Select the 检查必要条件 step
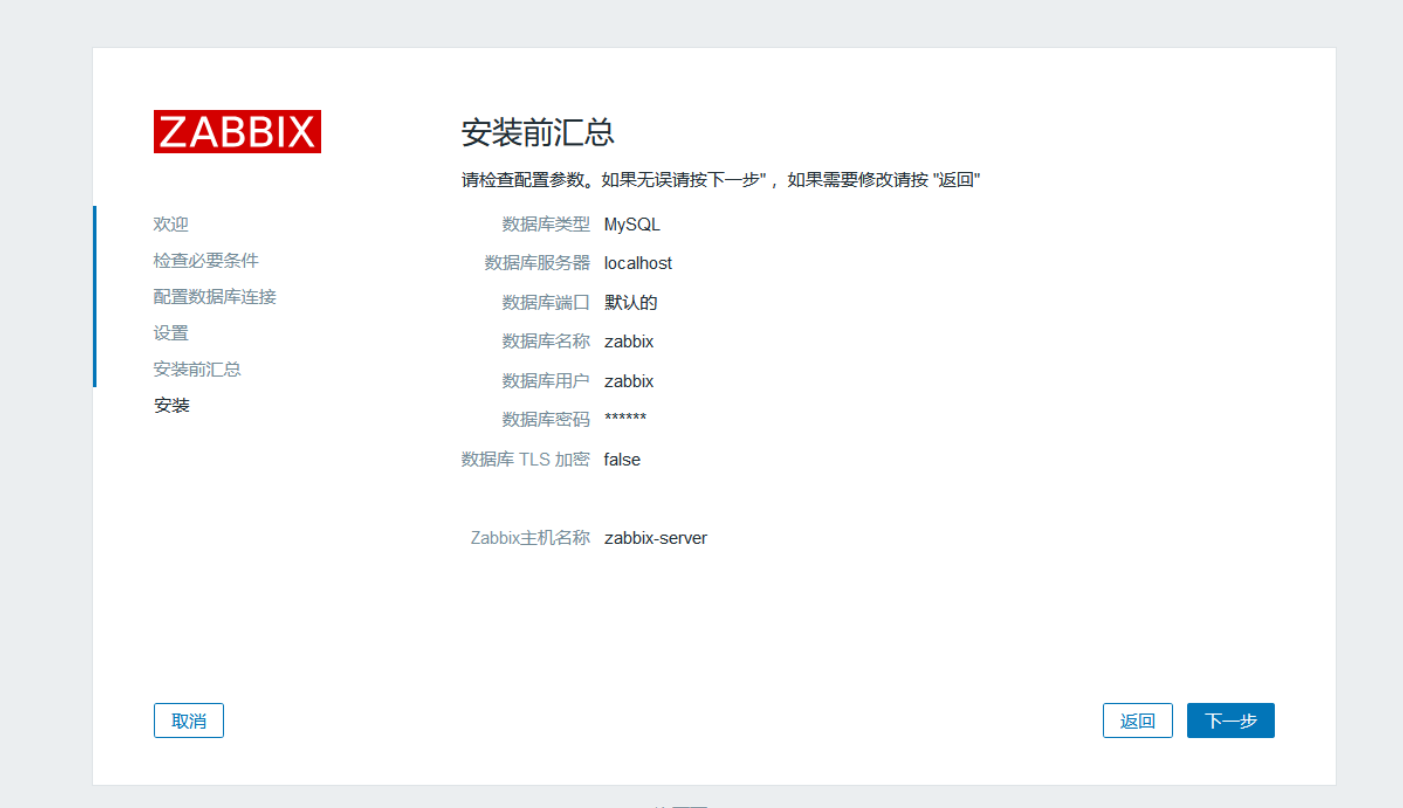 pos(206,260)
